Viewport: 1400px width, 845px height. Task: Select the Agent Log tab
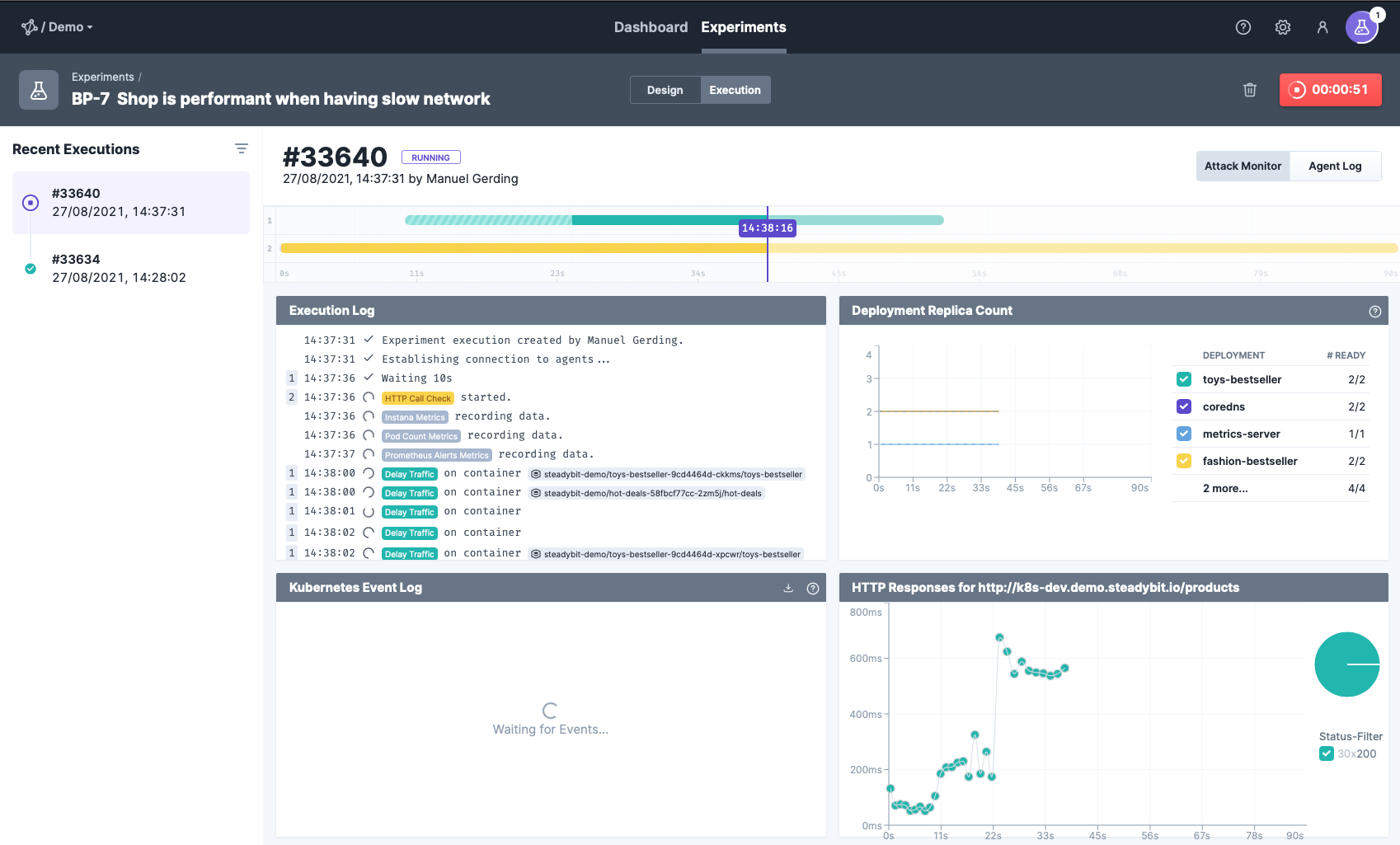tap(1335, 166)
